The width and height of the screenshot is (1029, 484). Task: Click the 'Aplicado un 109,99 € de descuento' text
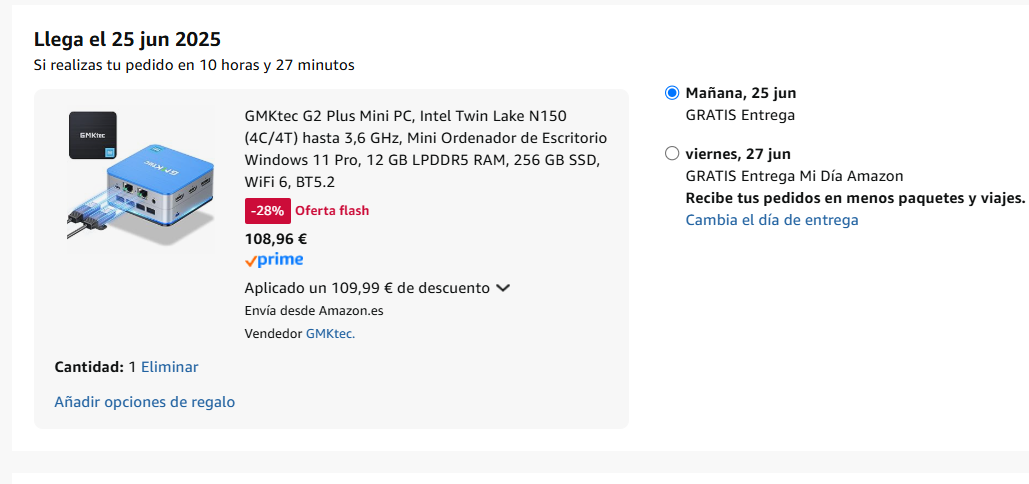[367, 288]
